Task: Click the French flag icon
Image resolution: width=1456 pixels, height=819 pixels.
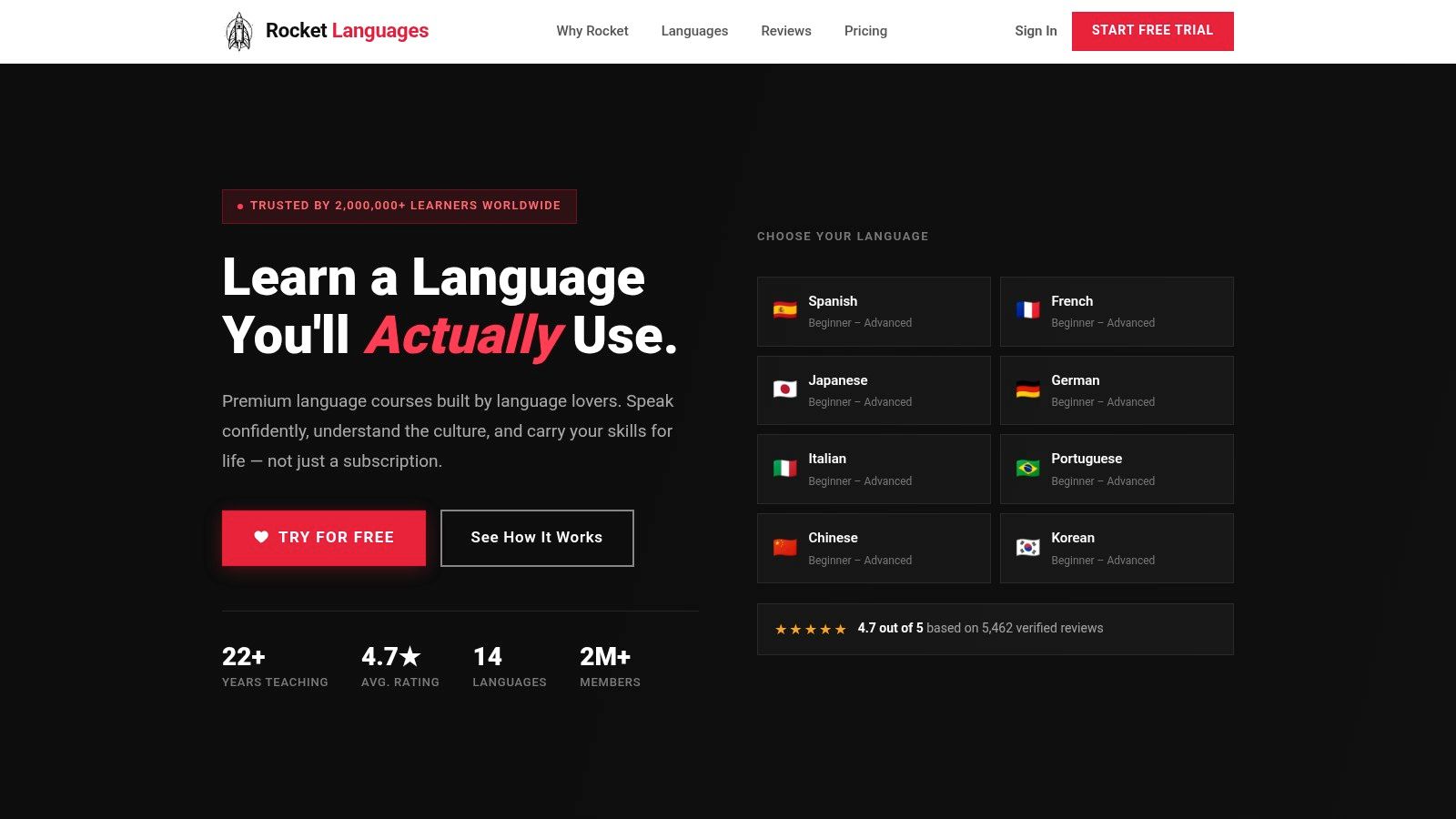Action: coord(1027,310)
